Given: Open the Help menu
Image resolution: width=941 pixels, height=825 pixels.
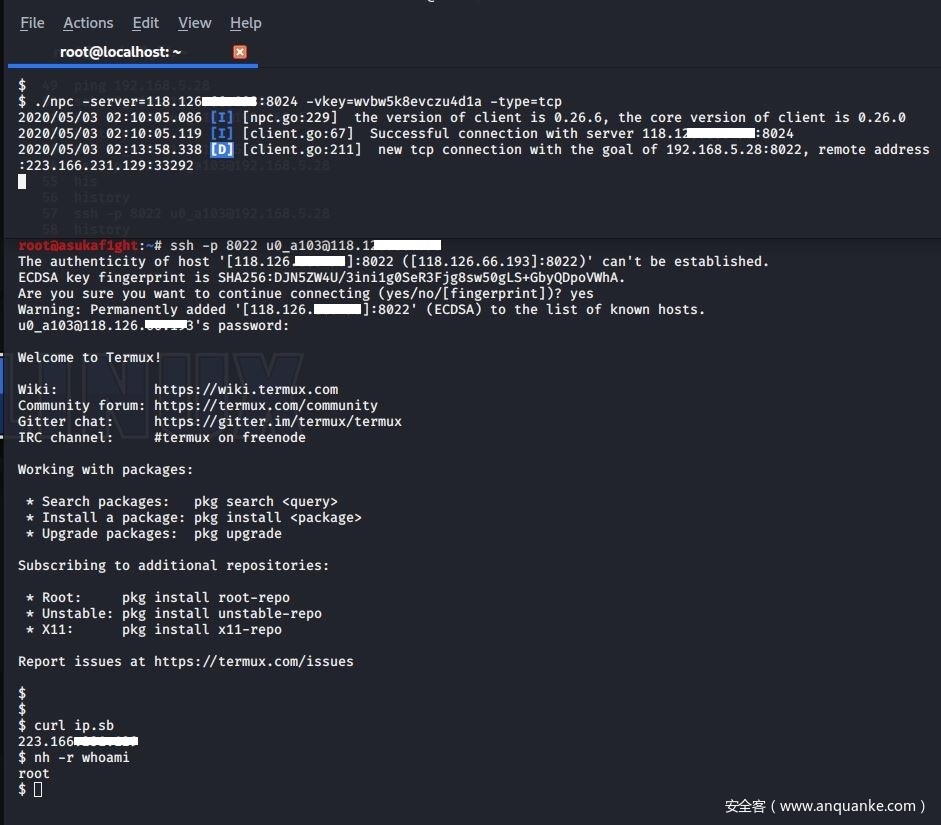Looking at the screenshot, I should click(245, 23).
